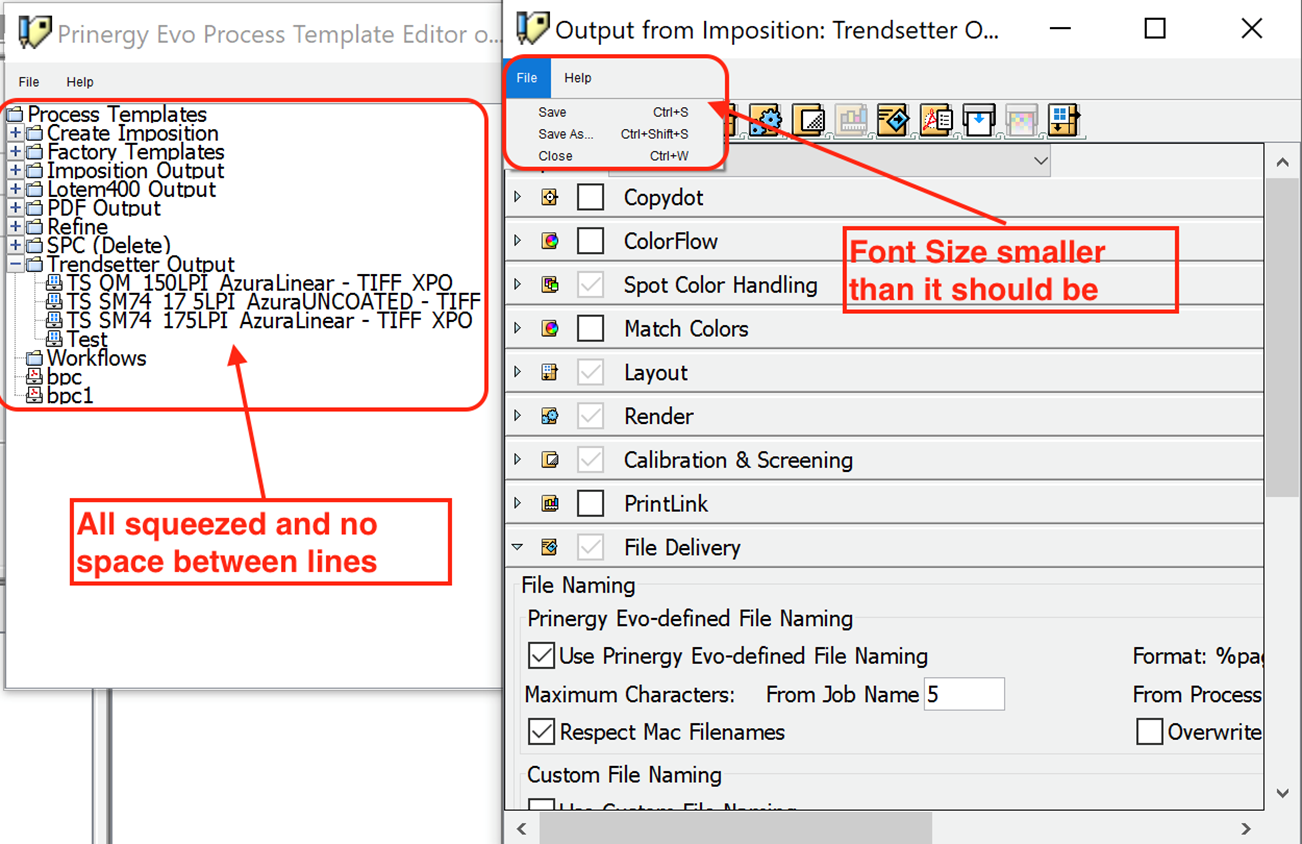Uncheck Respect Mac Filenames

(541, 732)
